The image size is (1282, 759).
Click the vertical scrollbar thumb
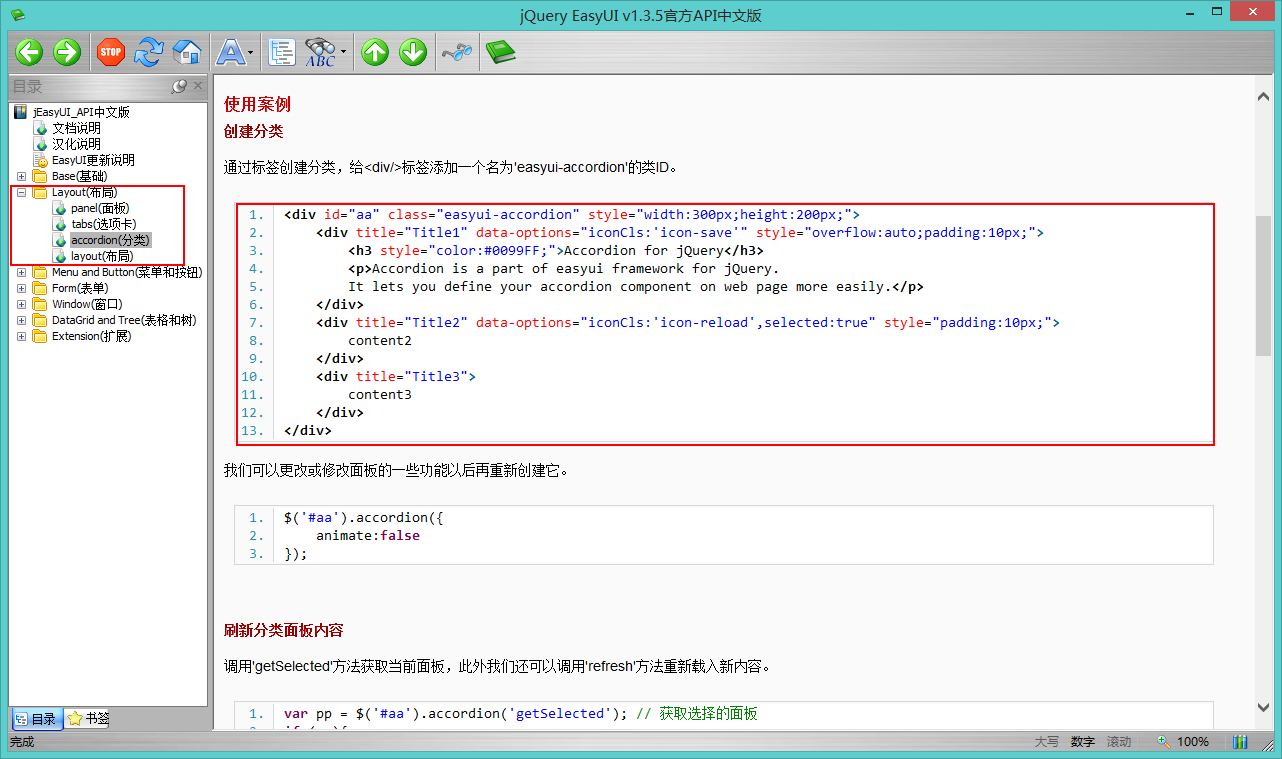click(x=1262, y=285)
